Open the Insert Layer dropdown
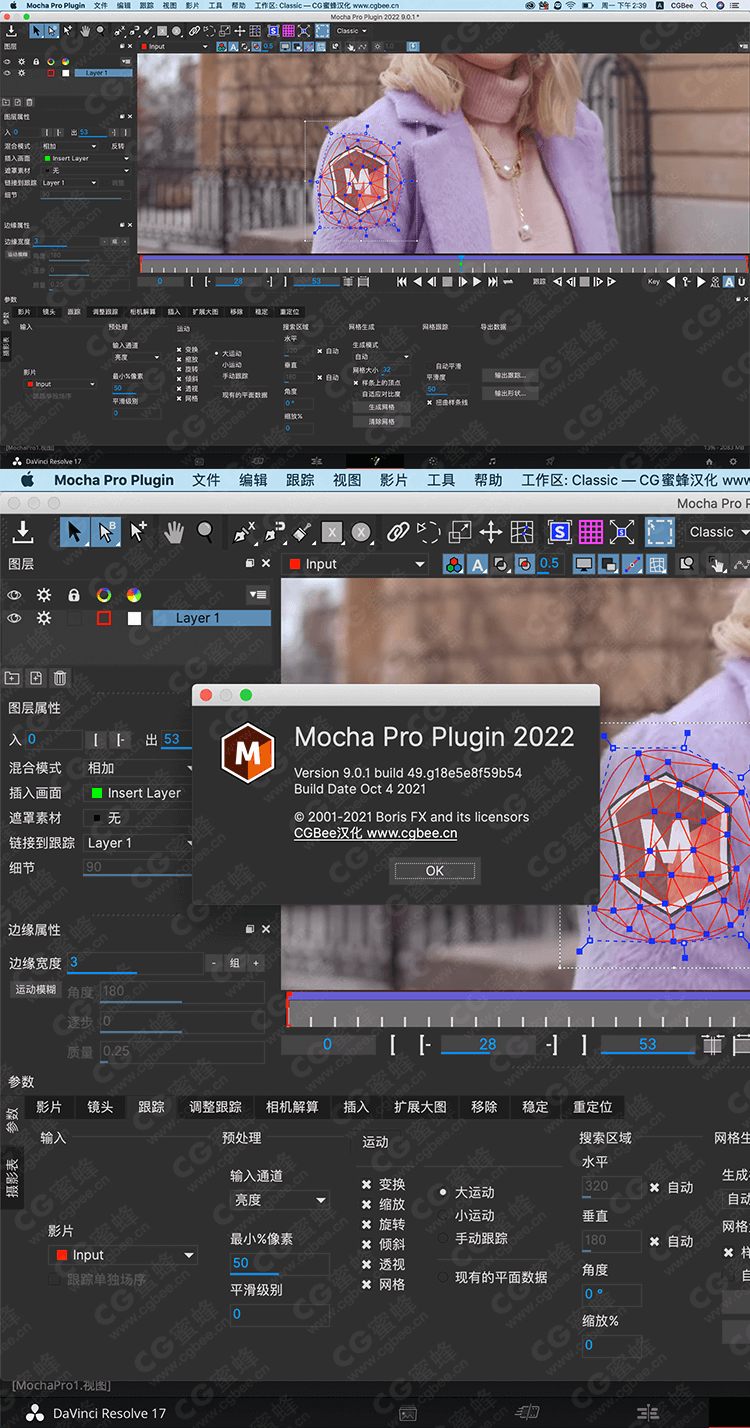Viewport: 750px width, 1428px height. click(x=139, y=793)
